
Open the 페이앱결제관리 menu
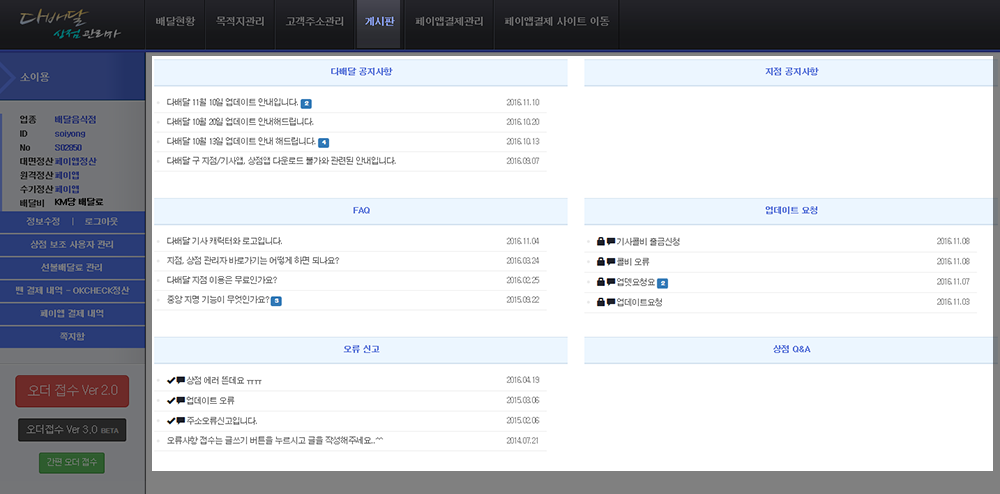(x=449, y=22)
